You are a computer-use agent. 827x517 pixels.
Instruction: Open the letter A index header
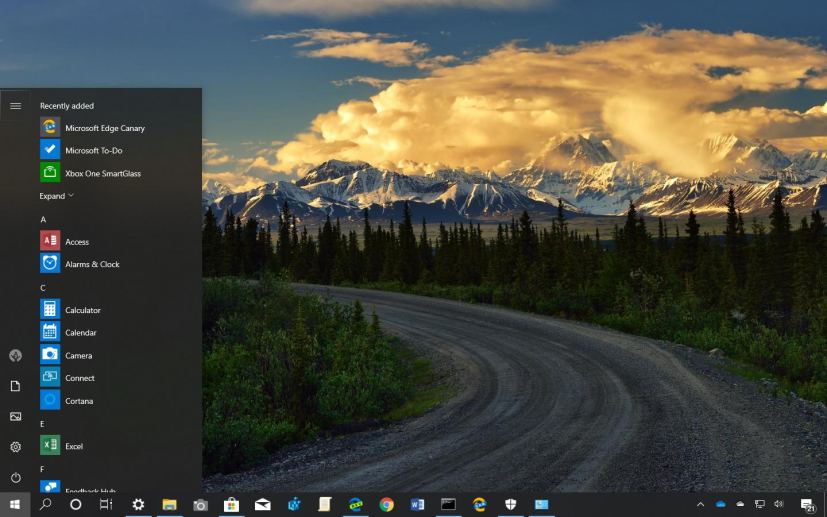43,219
